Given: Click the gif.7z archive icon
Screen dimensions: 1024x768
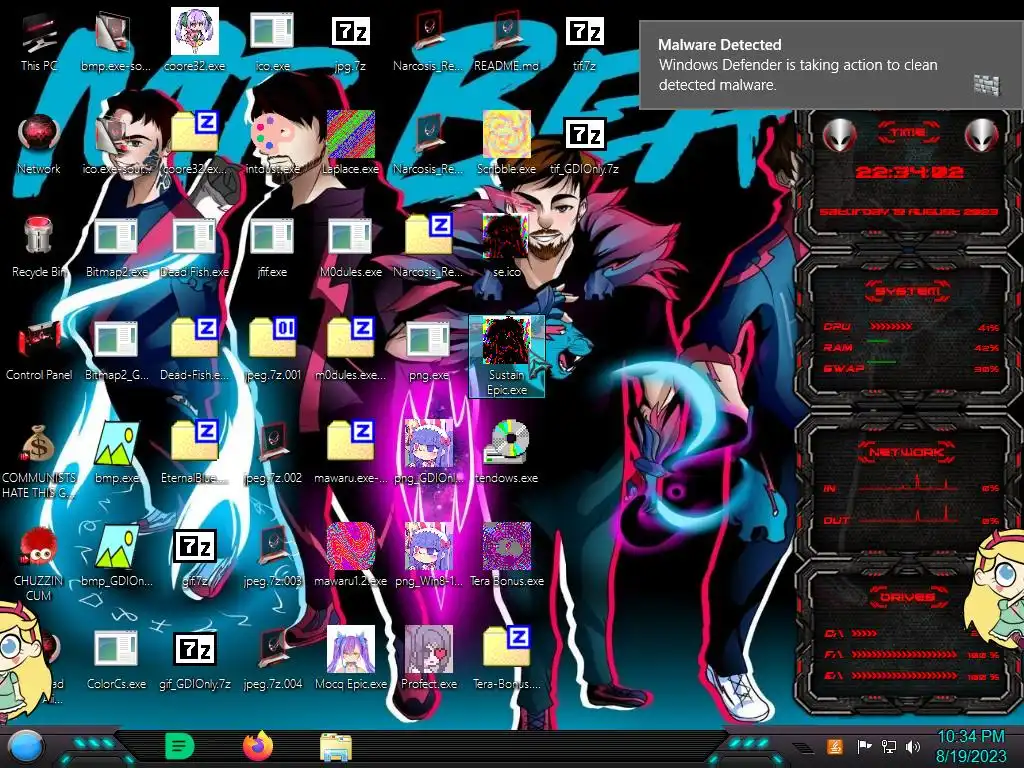Looking at the screenshot, I should (195, 555).
